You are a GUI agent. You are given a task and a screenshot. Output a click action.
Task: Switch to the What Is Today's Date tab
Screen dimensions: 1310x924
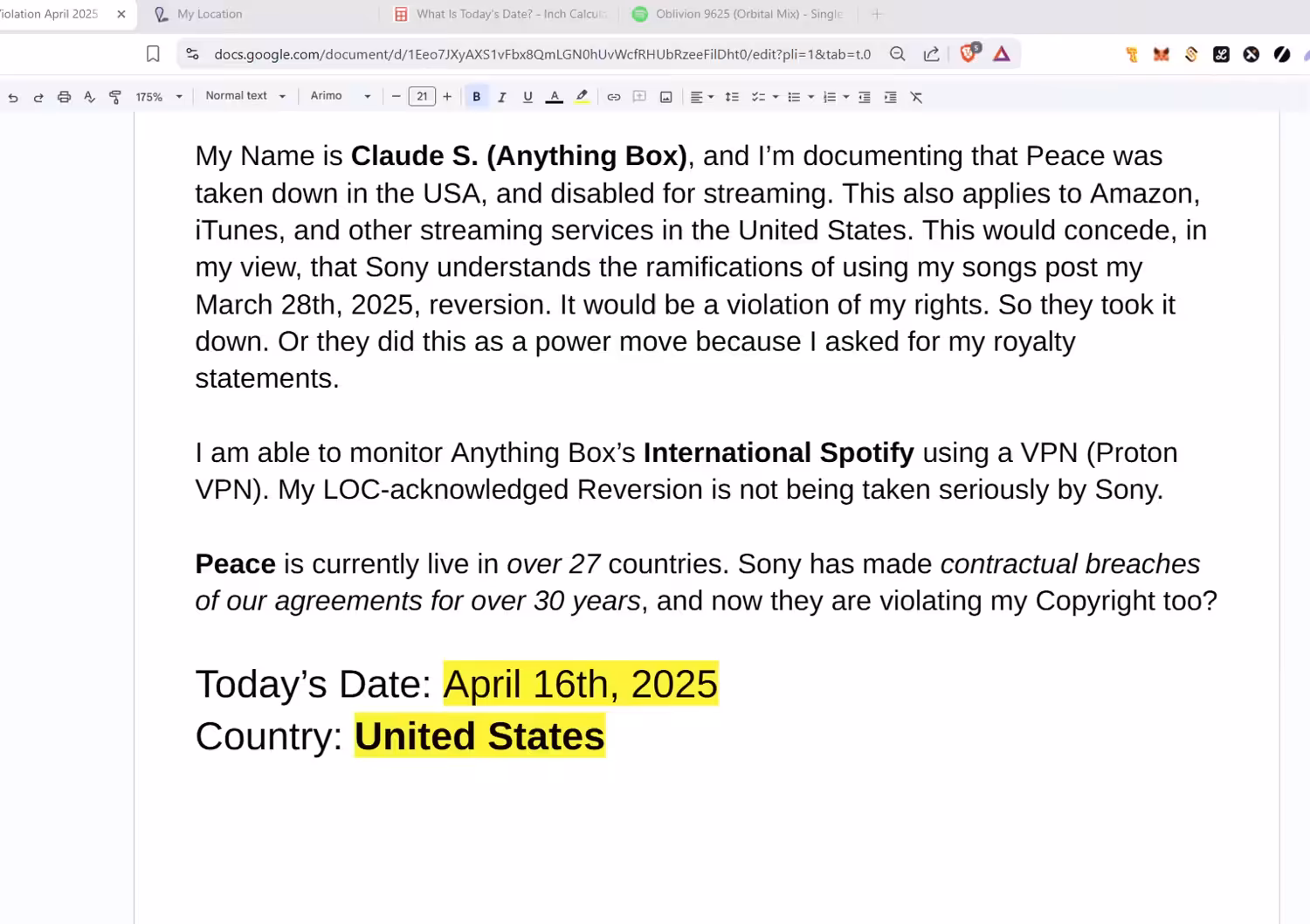(x=500, y=14)
